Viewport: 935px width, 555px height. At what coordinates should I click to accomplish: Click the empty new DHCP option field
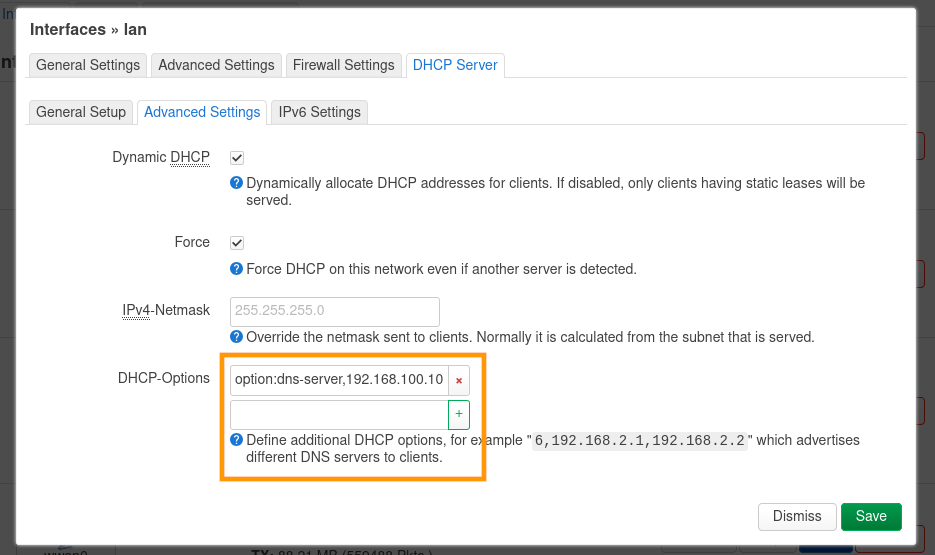(338, 414)
